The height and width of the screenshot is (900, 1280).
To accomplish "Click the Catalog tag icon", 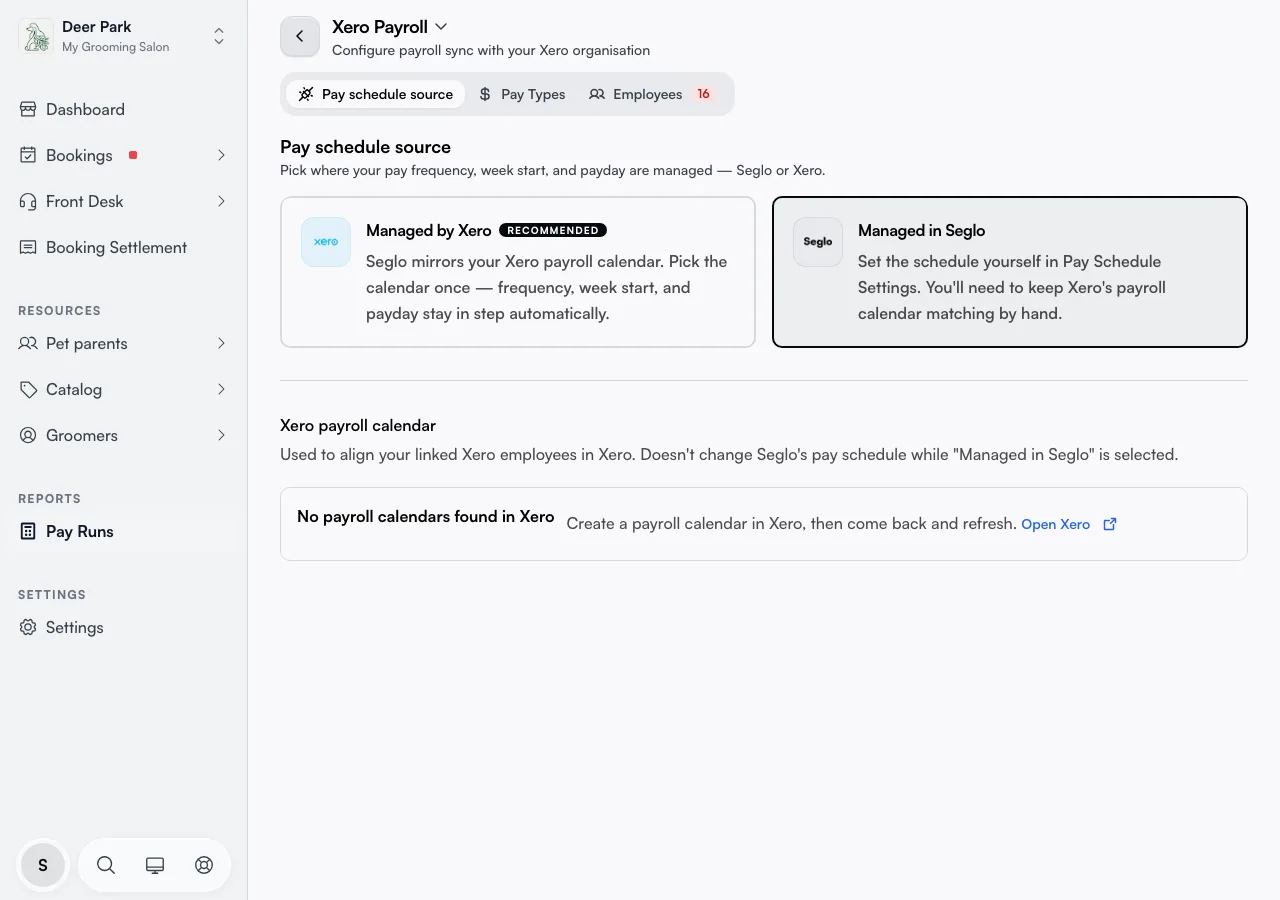I will pyautogui.click(x=28, y=389).
